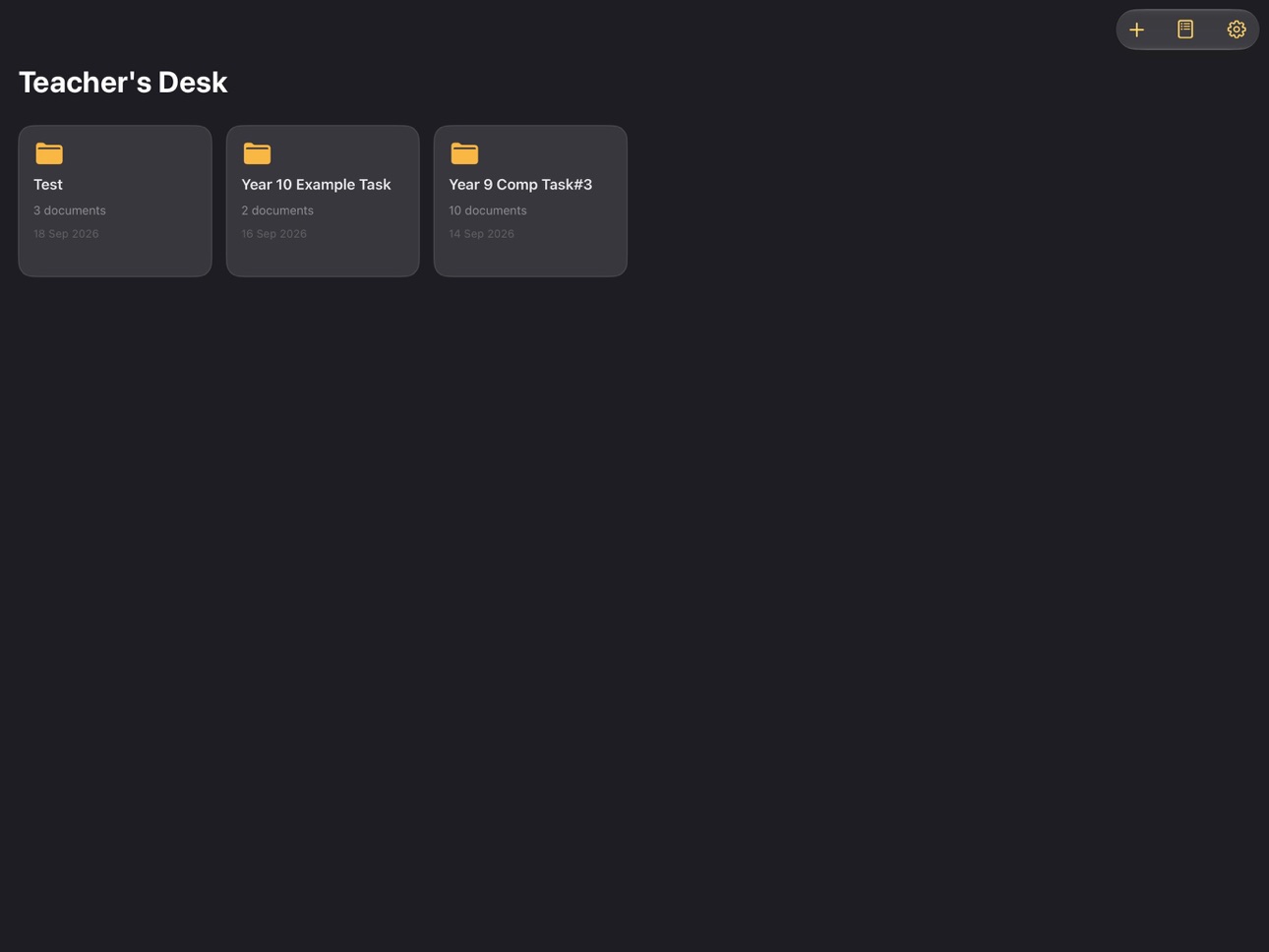Click the '2 documents' count text
This screenshot has width=1269, height=952.
(x=277, y=210)
